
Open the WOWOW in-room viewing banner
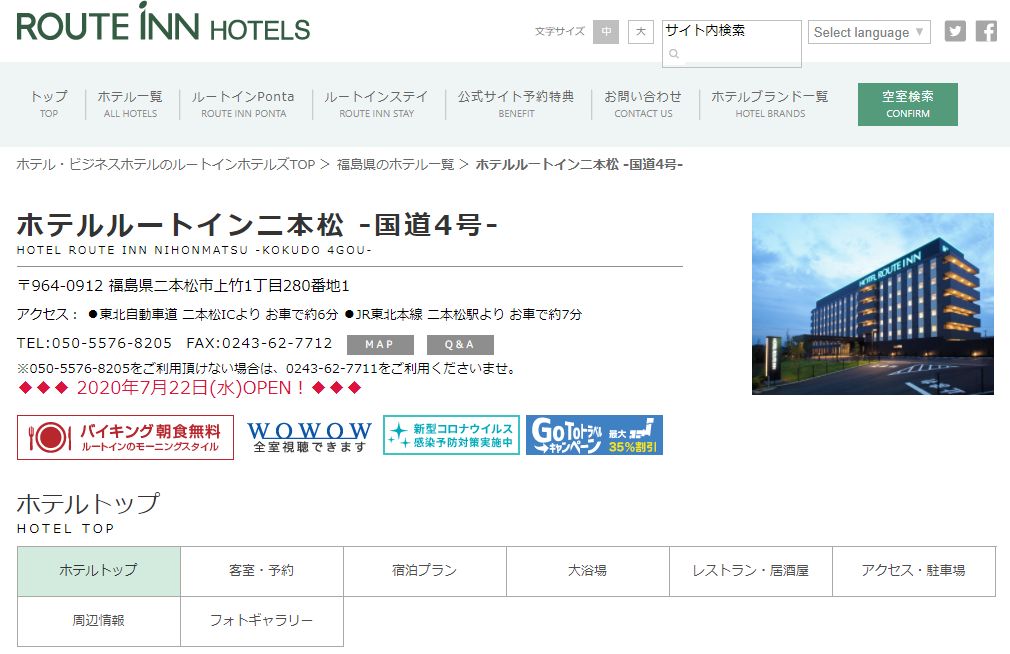(x=309, y=437)
